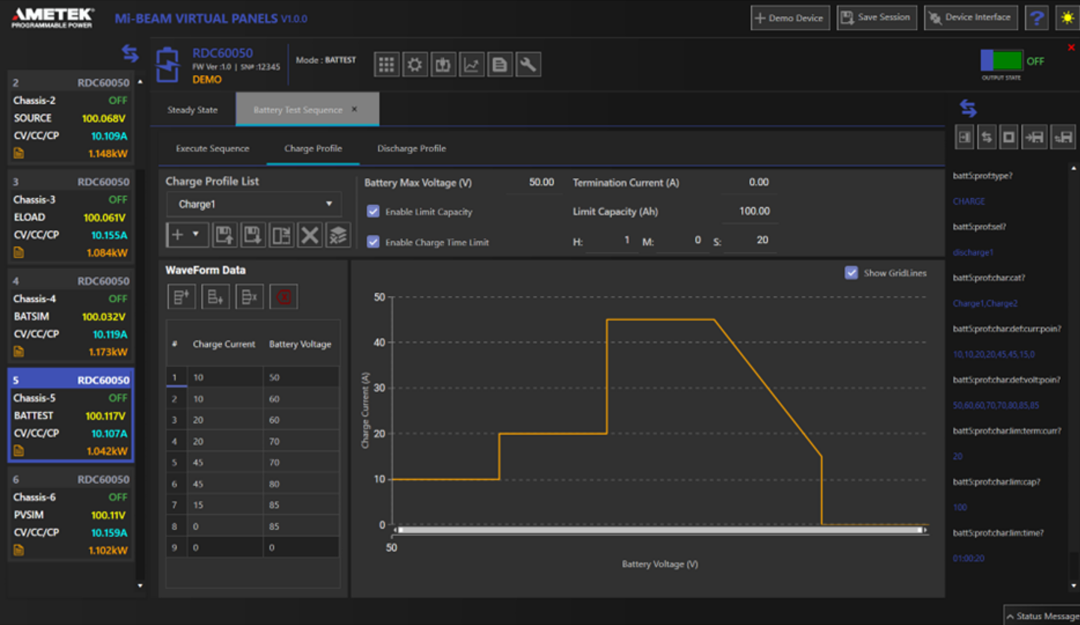Screen dimensions: 1080x625
Task: Add a waveform row above icon
Action: pos(181,297)
